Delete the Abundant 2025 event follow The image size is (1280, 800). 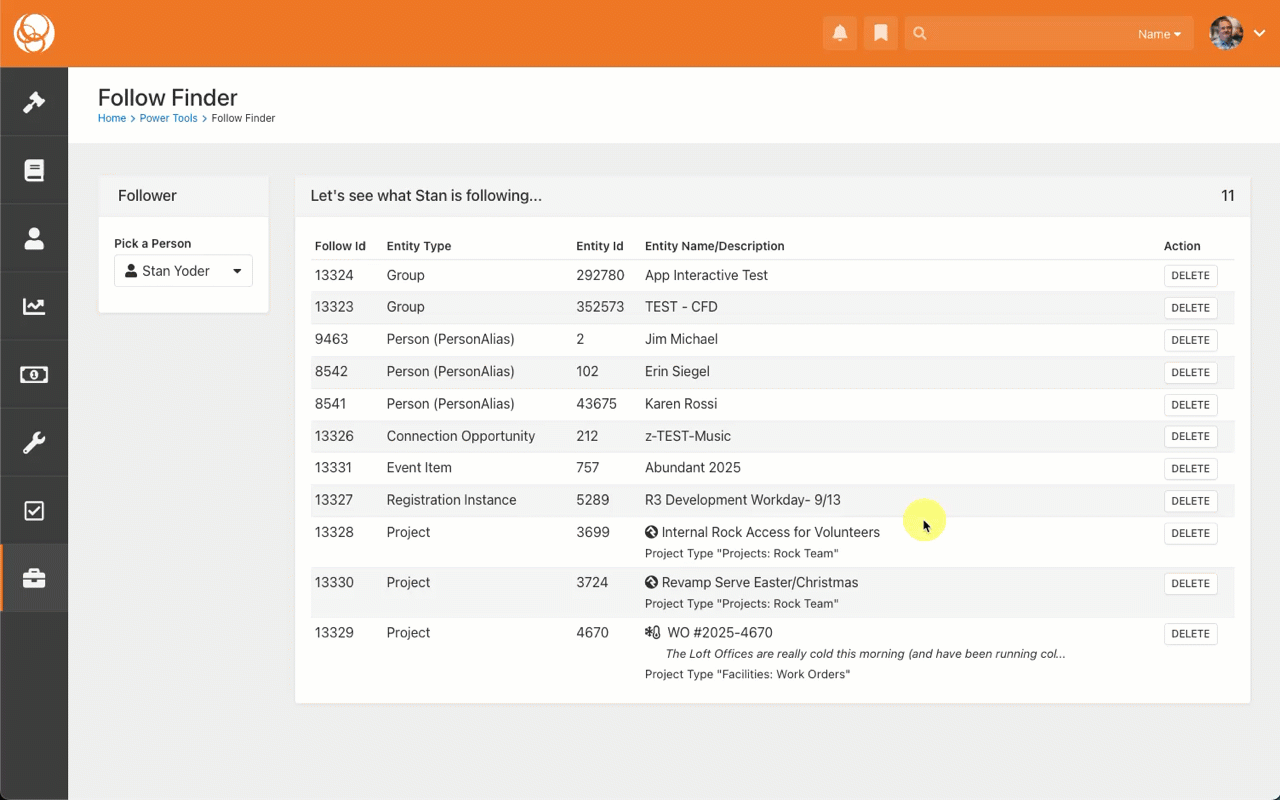[x=1190, y=469]
